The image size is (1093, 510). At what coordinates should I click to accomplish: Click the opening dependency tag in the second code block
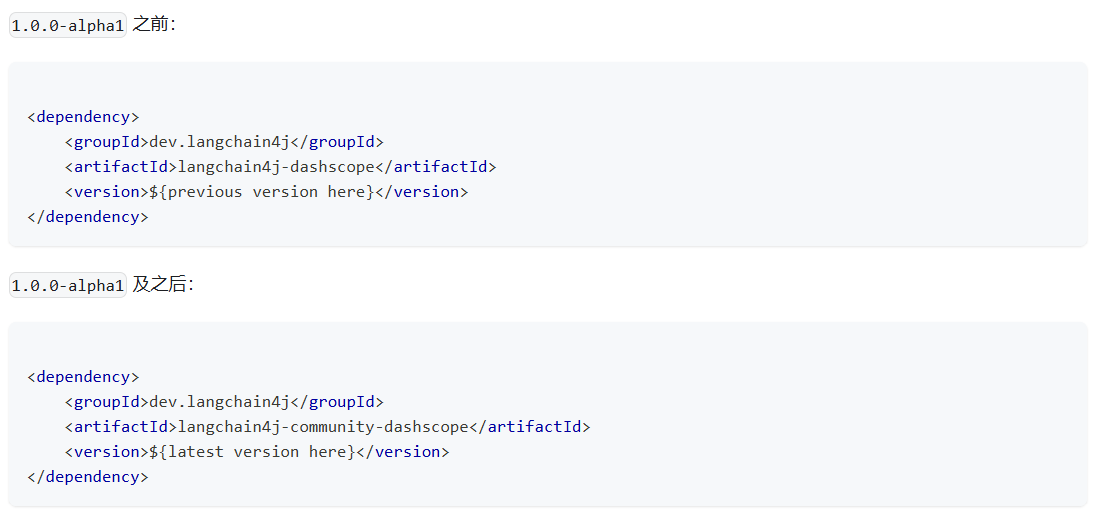coord(83,377)
